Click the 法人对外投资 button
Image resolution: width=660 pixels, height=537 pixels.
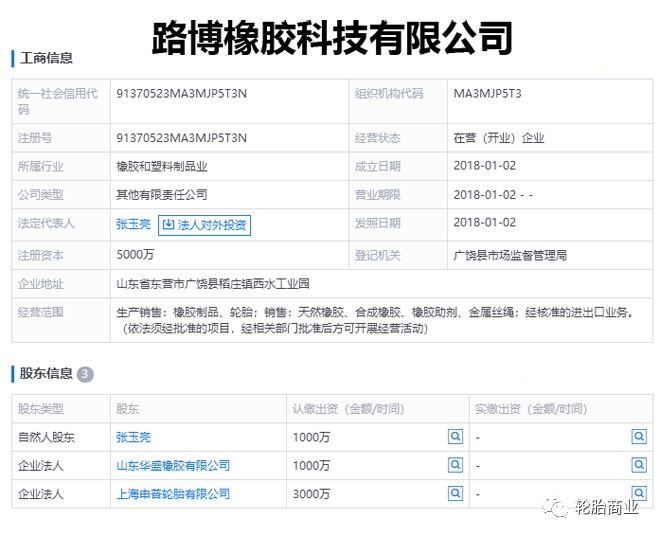[x=205, y=225]
